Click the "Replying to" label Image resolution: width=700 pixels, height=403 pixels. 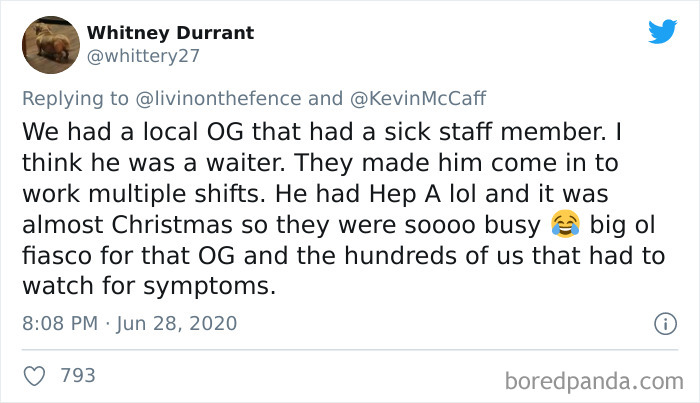pos(75,99)
